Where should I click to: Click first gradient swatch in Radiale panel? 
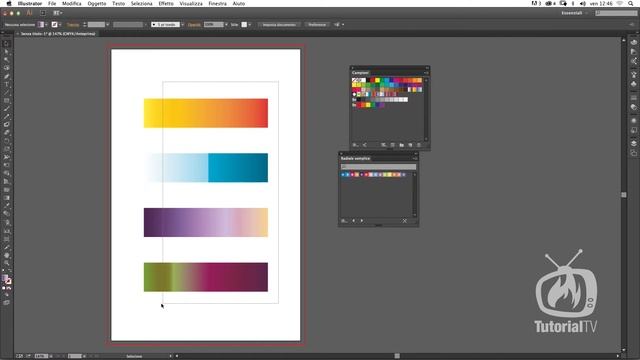343,175
